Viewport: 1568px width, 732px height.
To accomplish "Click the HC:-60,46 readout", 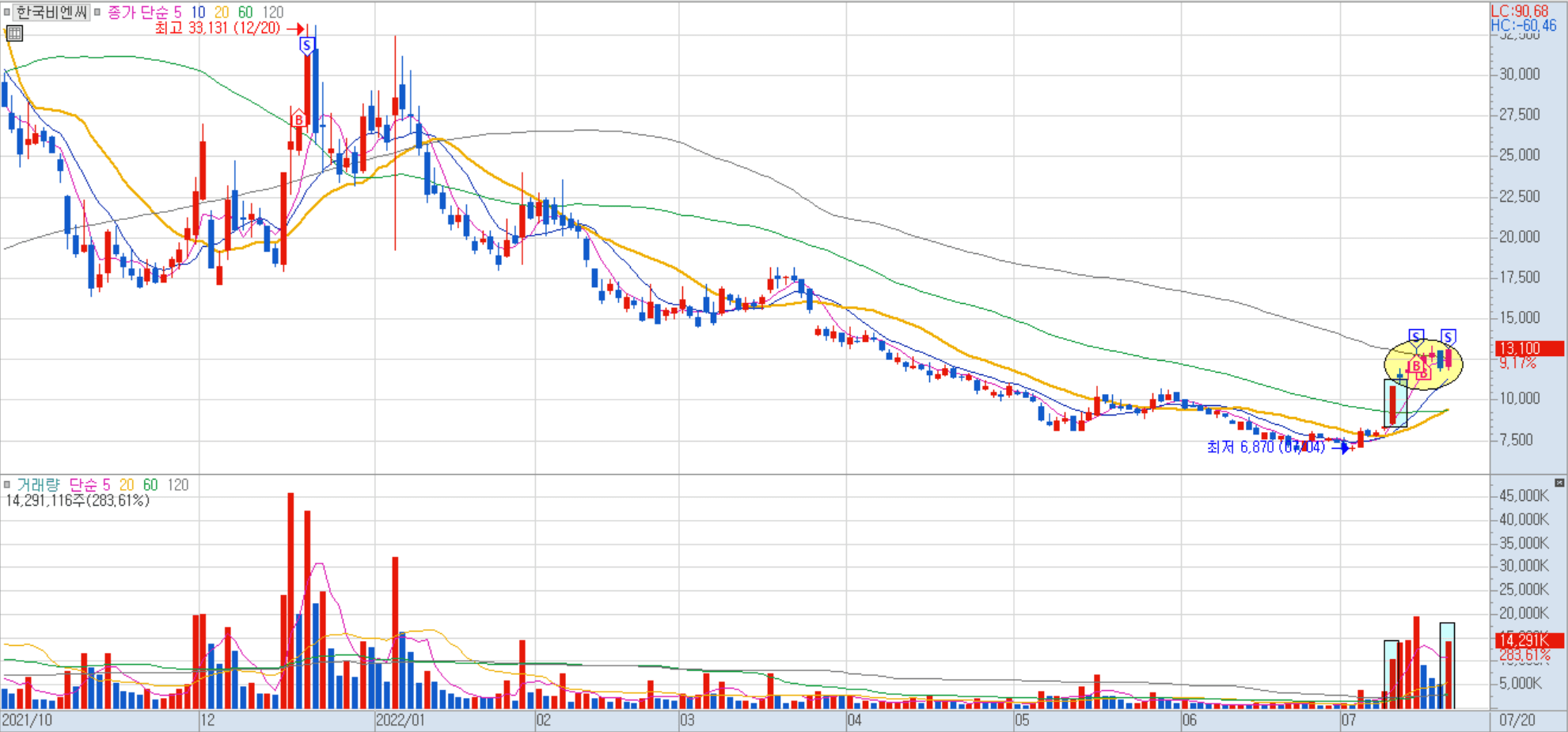I will coord(1524,25).
